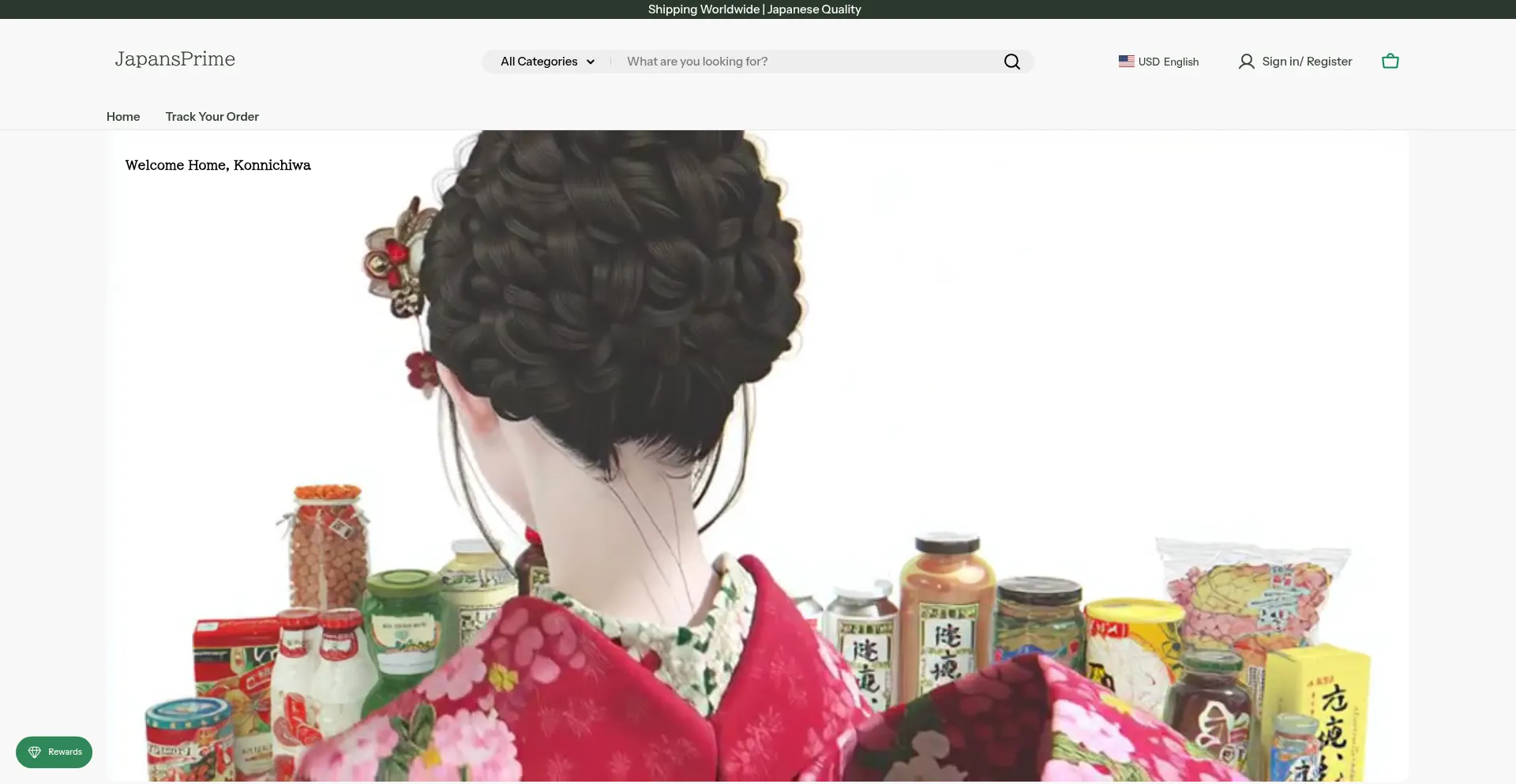
Task: Expand the All Categories dropdown
Action: pos(547,62)
